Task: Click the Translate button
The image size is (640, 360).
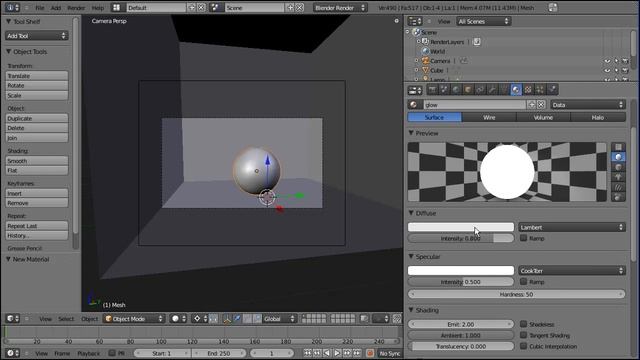Action: 37,76
